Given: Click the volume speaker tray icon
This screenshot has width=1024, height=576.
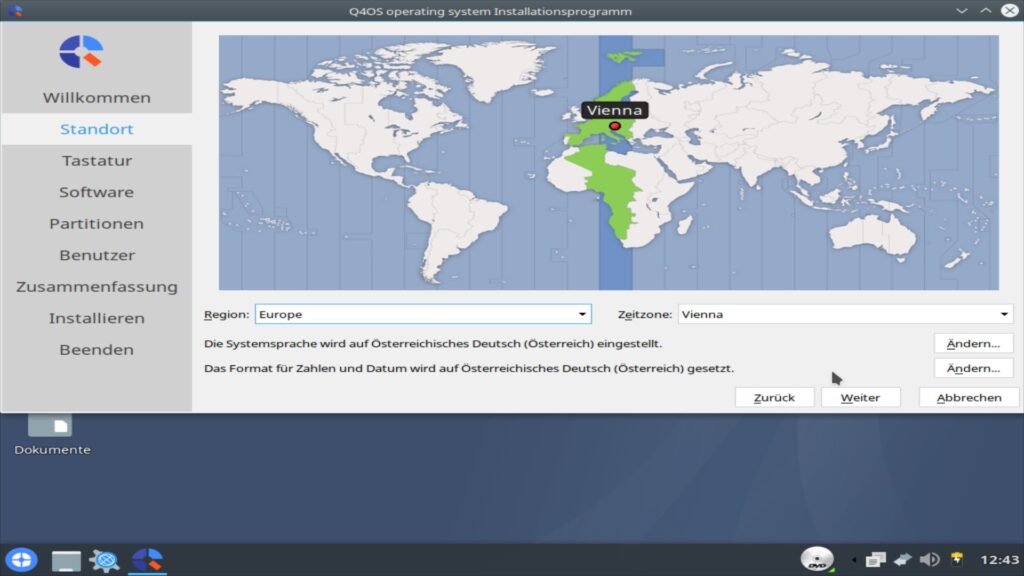Looking at the screenshot, I should coord(929,560).
